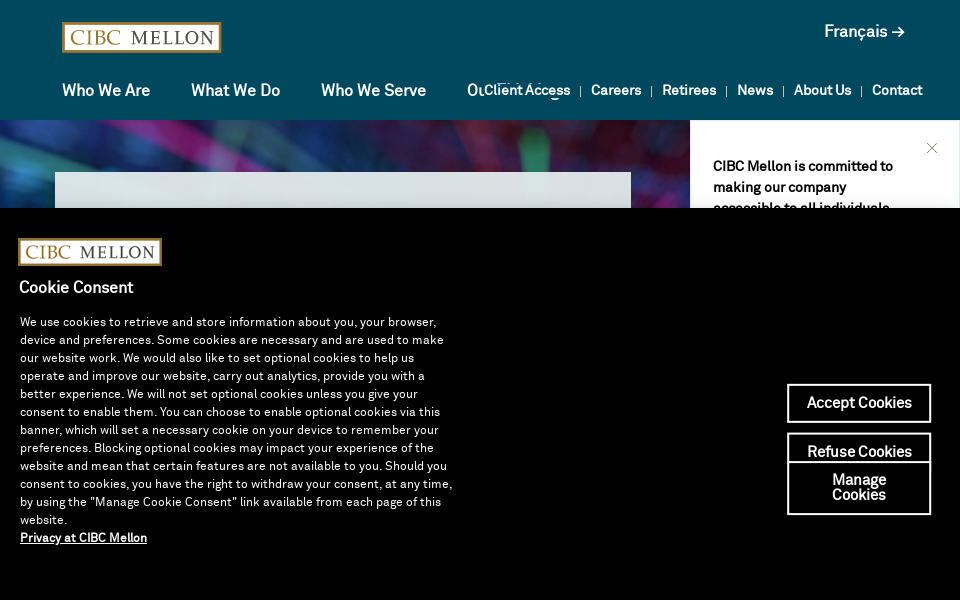The image size is (960, 600).
Task: Expand the partially hidden Our menu item
Action: [x=473, y=90]
